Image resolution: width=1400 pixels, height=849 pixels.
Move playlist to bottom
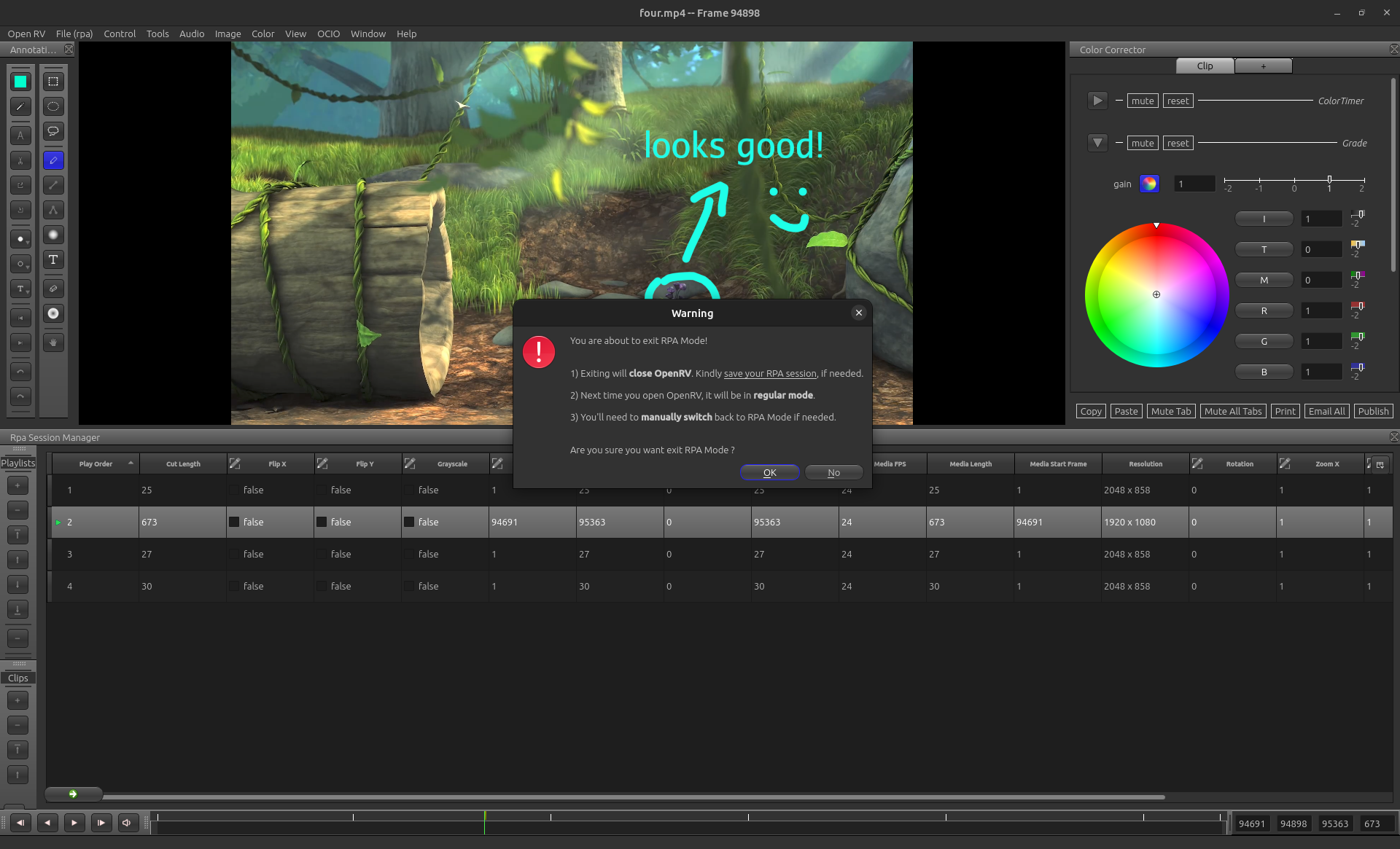tap(17, 609)
